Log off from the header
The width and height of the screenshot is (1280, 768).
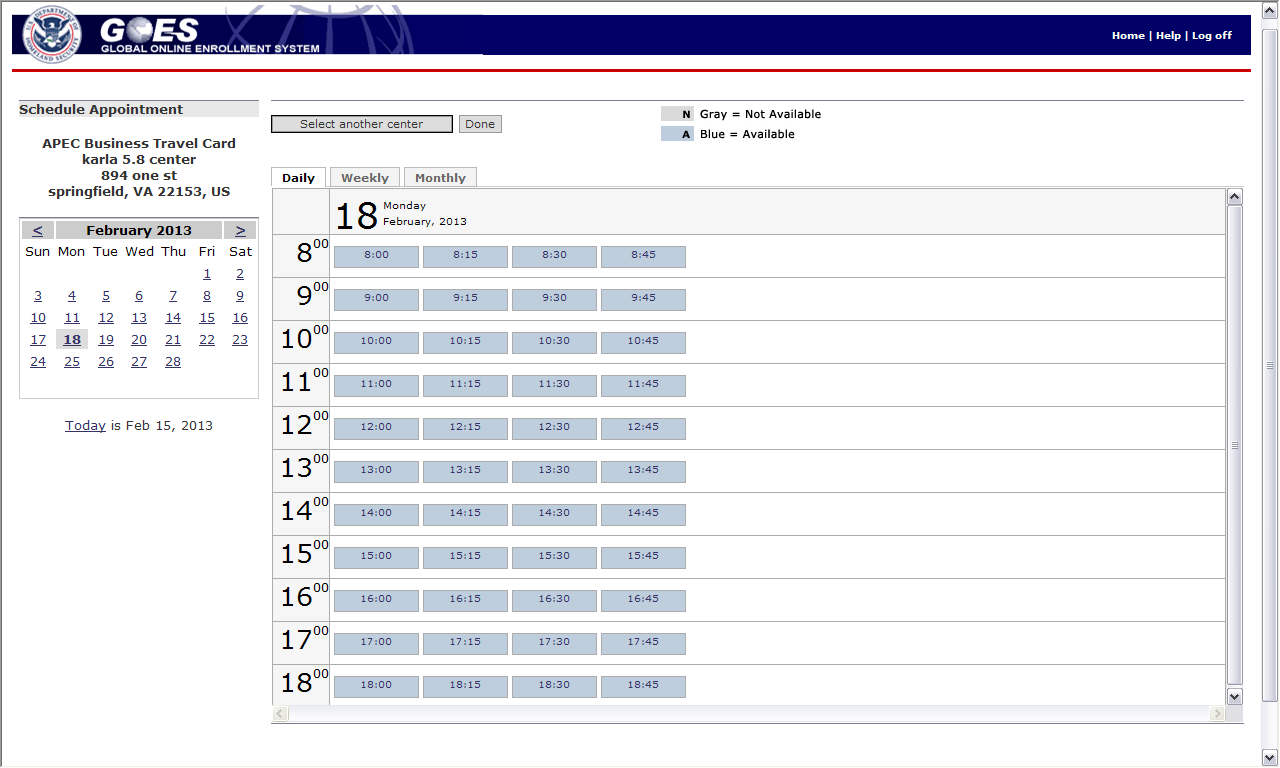pyautogui.click(x=1211, y=35)
